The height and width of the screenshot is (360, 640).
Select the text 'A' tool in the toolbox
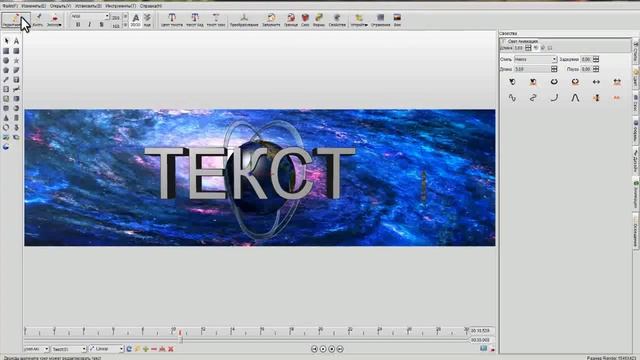(16, 41)
